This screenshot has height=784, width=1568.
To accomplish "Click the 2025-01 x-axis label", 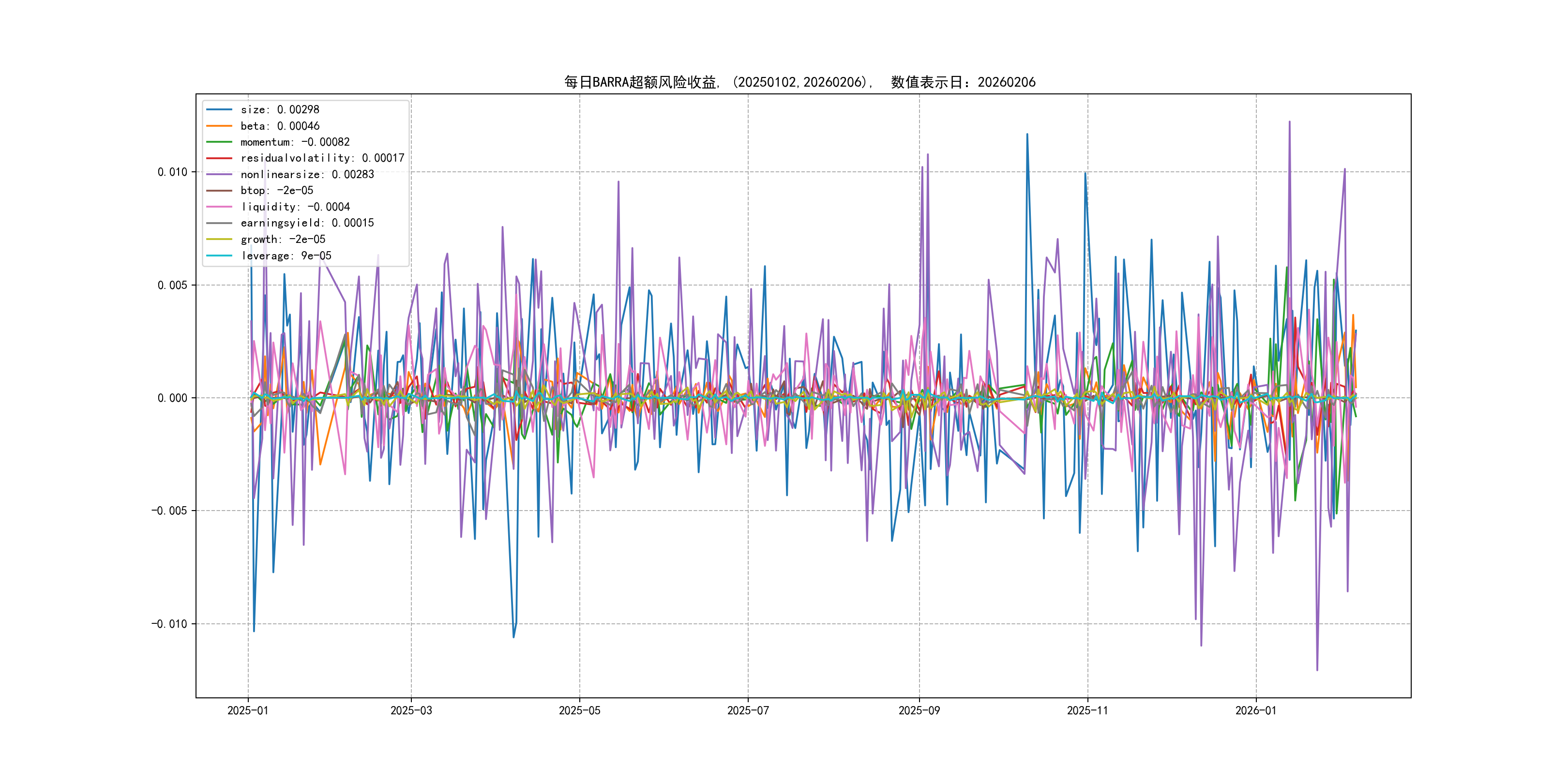I will [248, 711].
